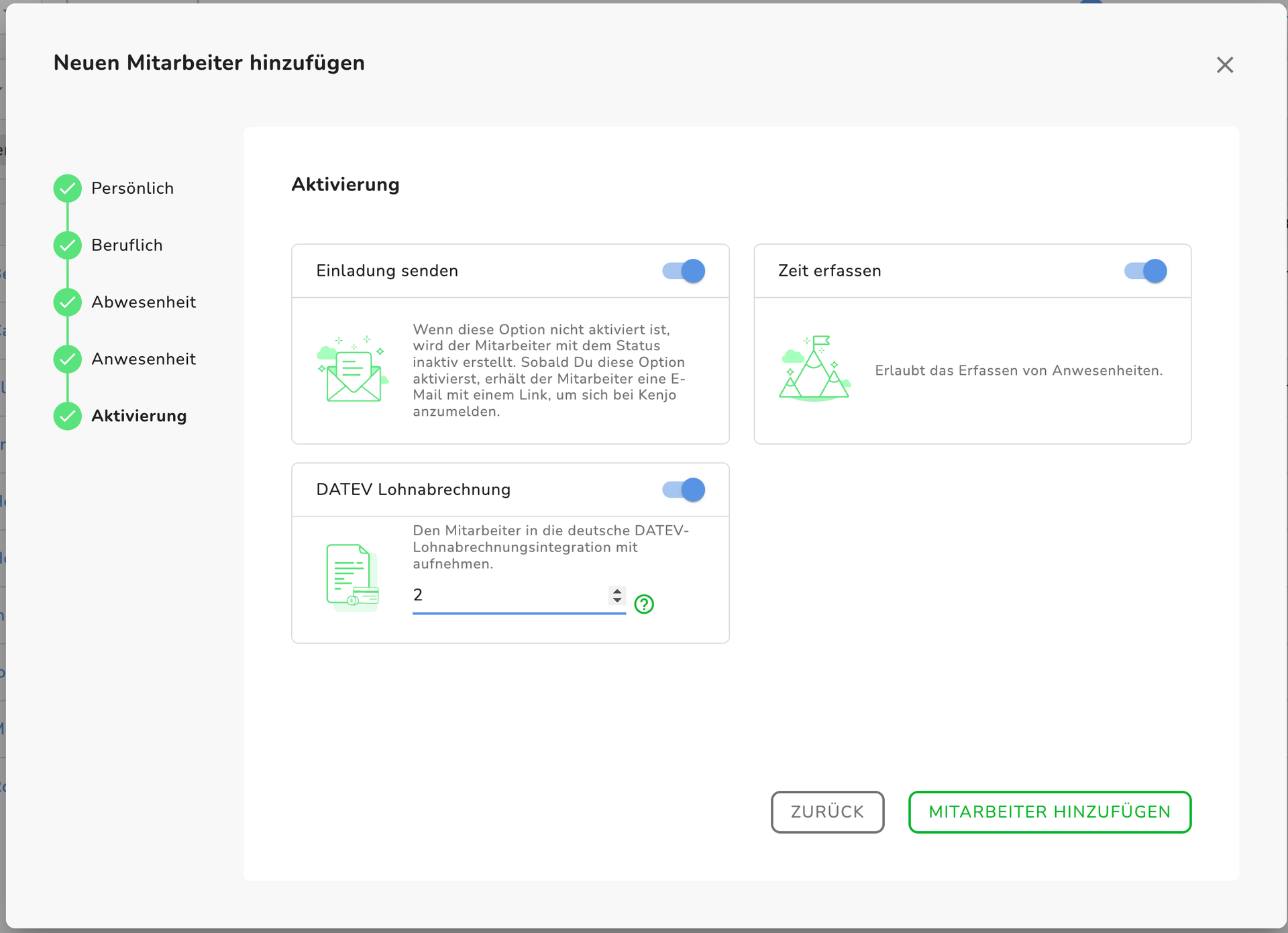
Task: Decrease the DATEV number with down arrow
Action: (617, 600)
